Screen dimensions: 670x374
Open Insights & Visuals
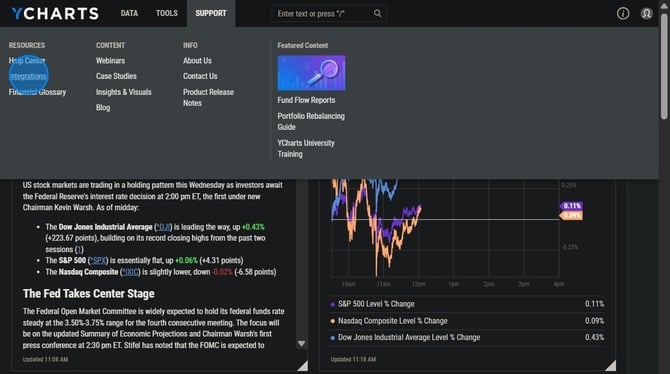pos(123,92)
